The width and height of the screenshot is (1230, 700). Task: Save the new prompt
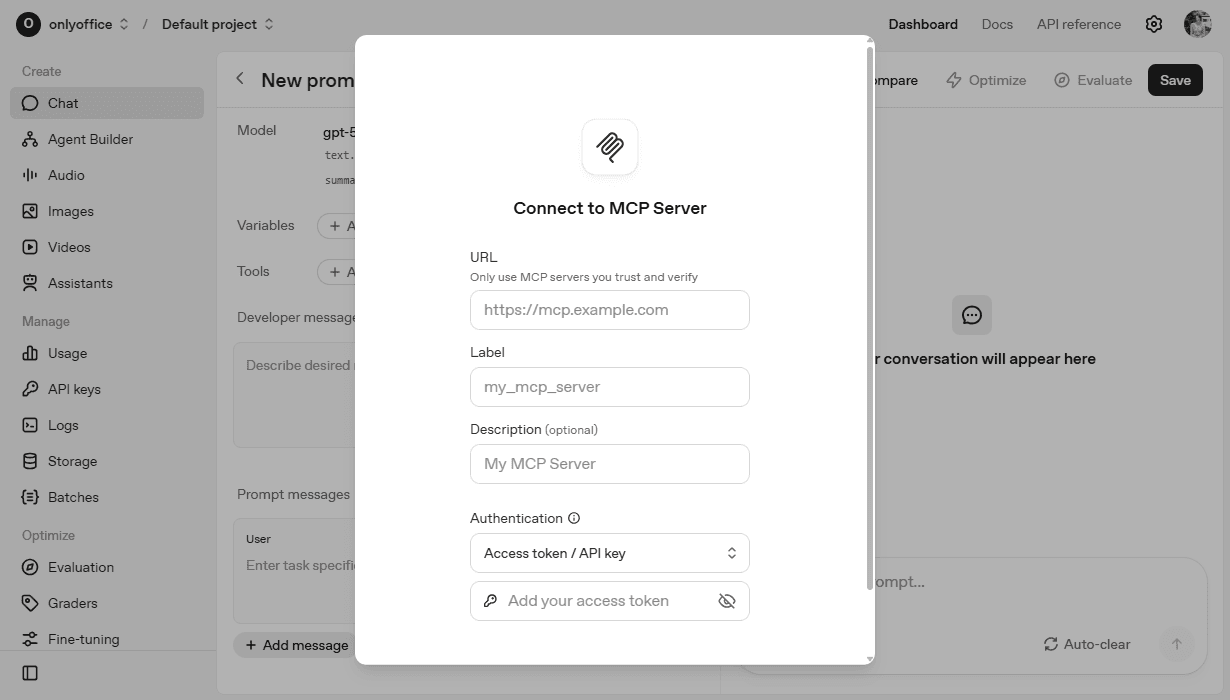pyautogui.click(x=1174, y=80)
